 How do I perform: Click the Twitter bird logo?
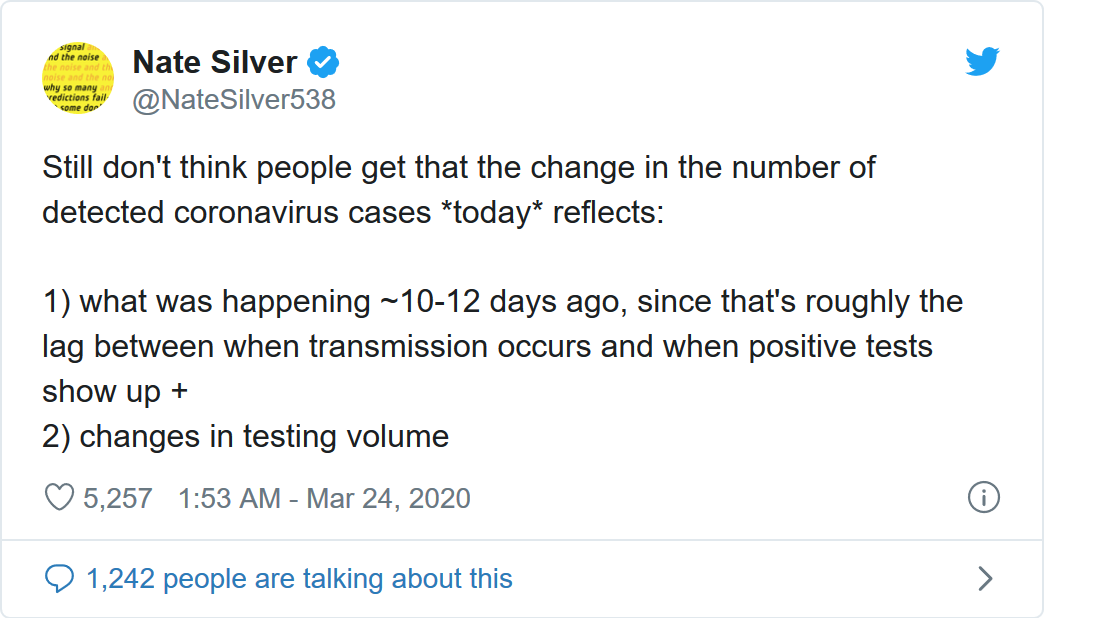[x=982, y=63]
